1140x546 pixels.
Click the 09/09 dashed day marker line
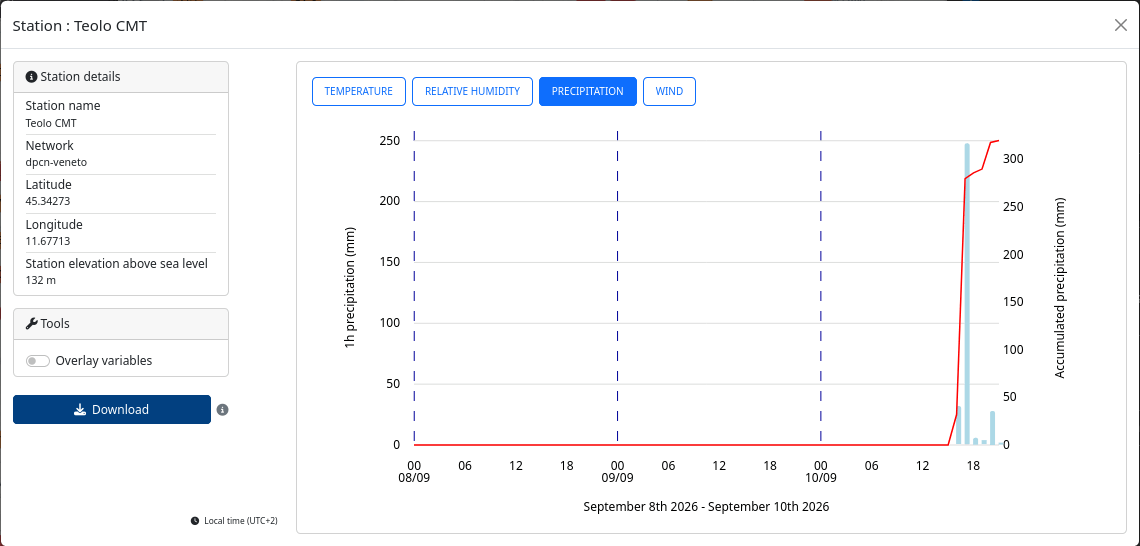pyautogui.click(x=617, y=287)
